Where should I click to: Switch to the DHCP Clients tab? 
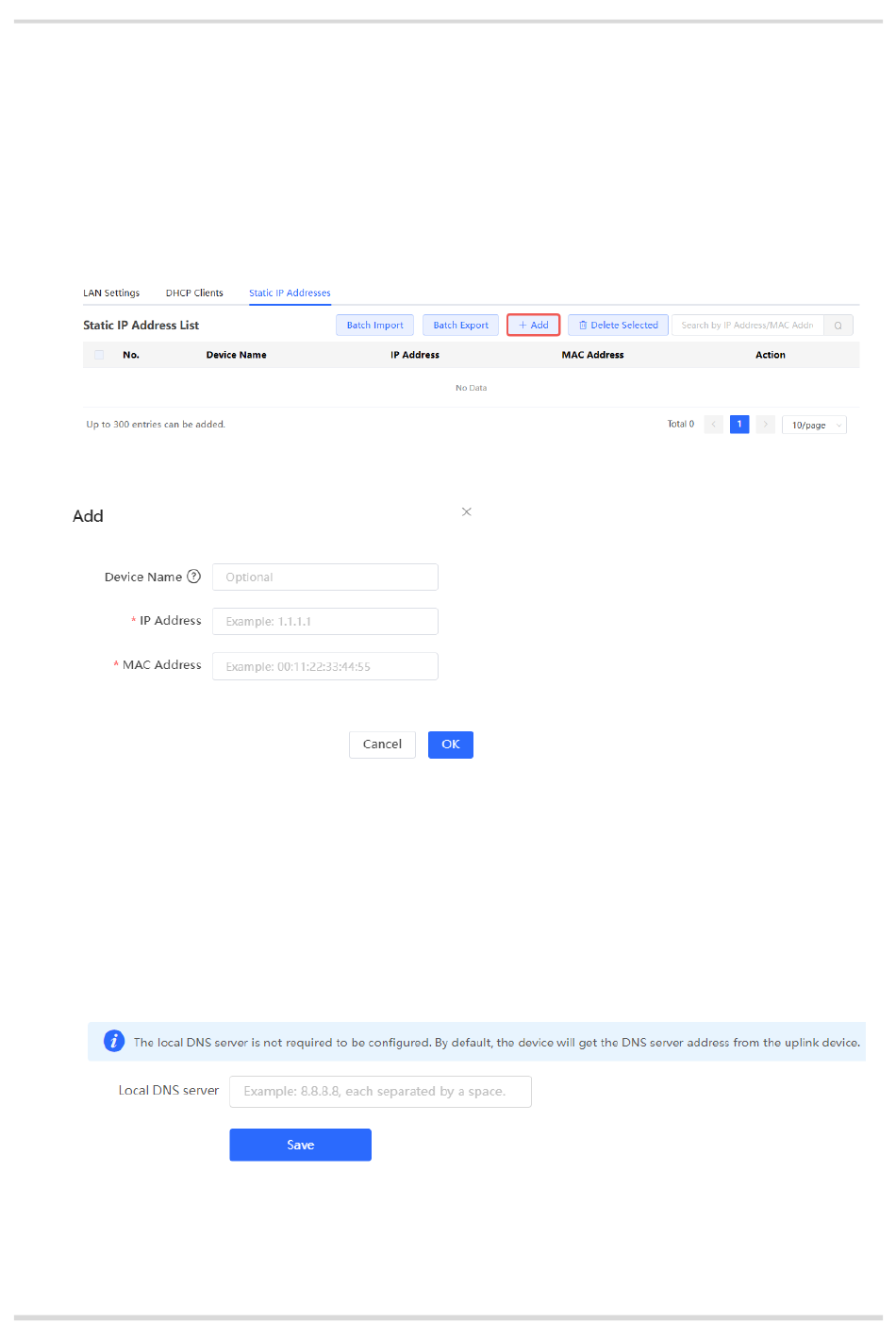[194, 293]
